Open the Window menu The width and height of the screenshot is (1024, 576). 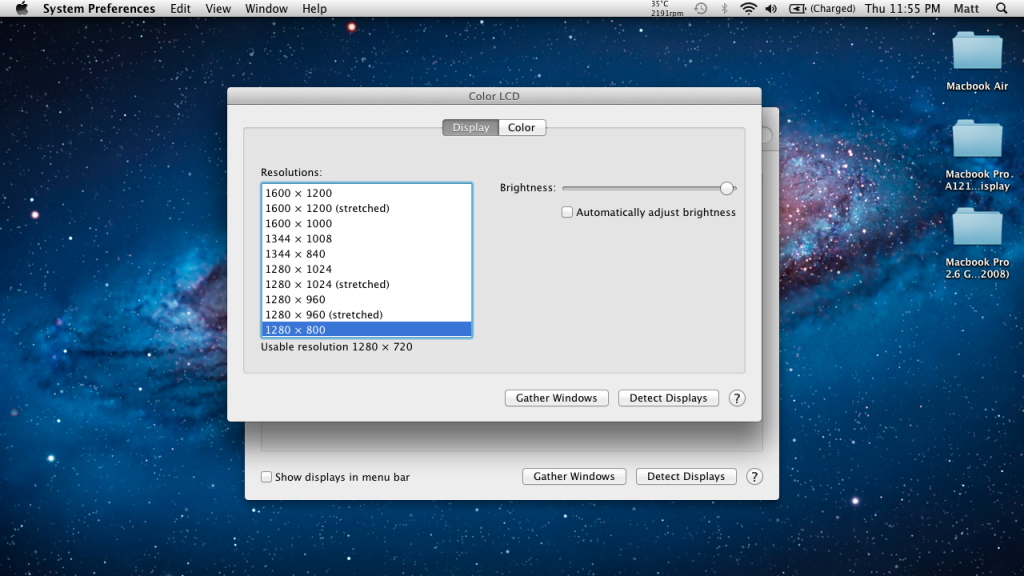click(x=266, y=8)
